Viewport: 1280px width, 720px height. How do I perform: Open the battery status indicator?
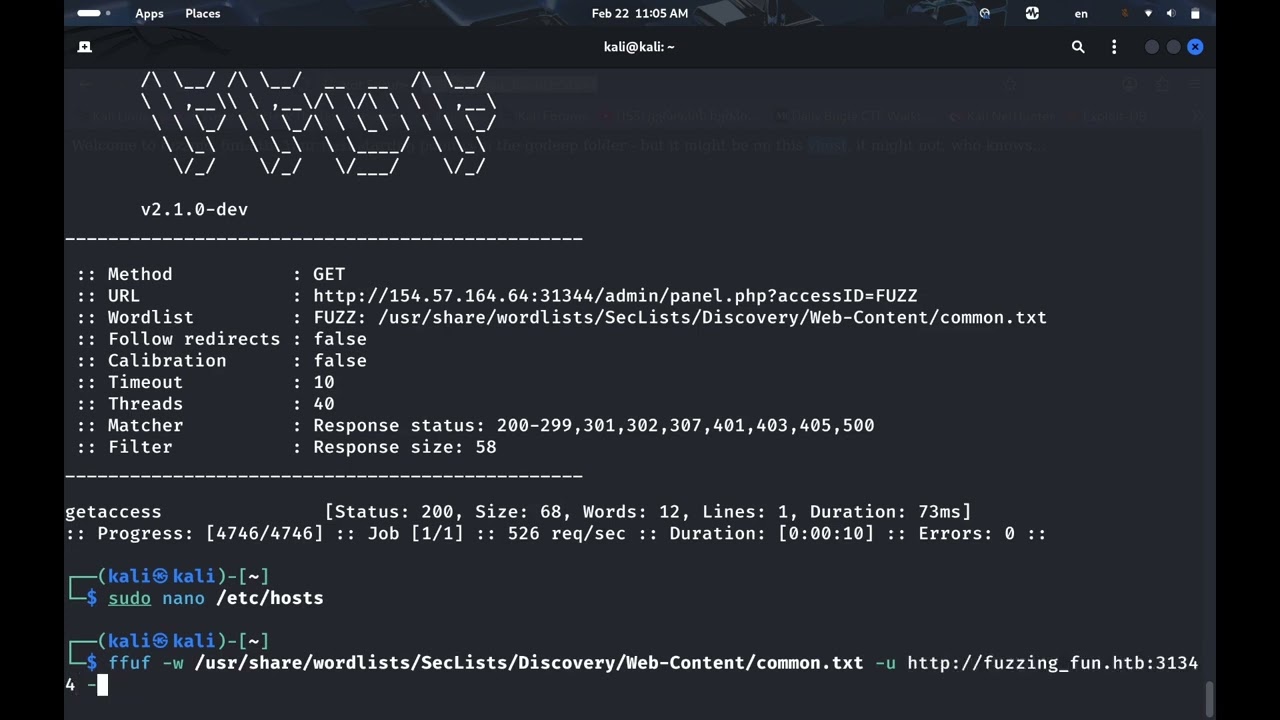tap(1195, 13)
